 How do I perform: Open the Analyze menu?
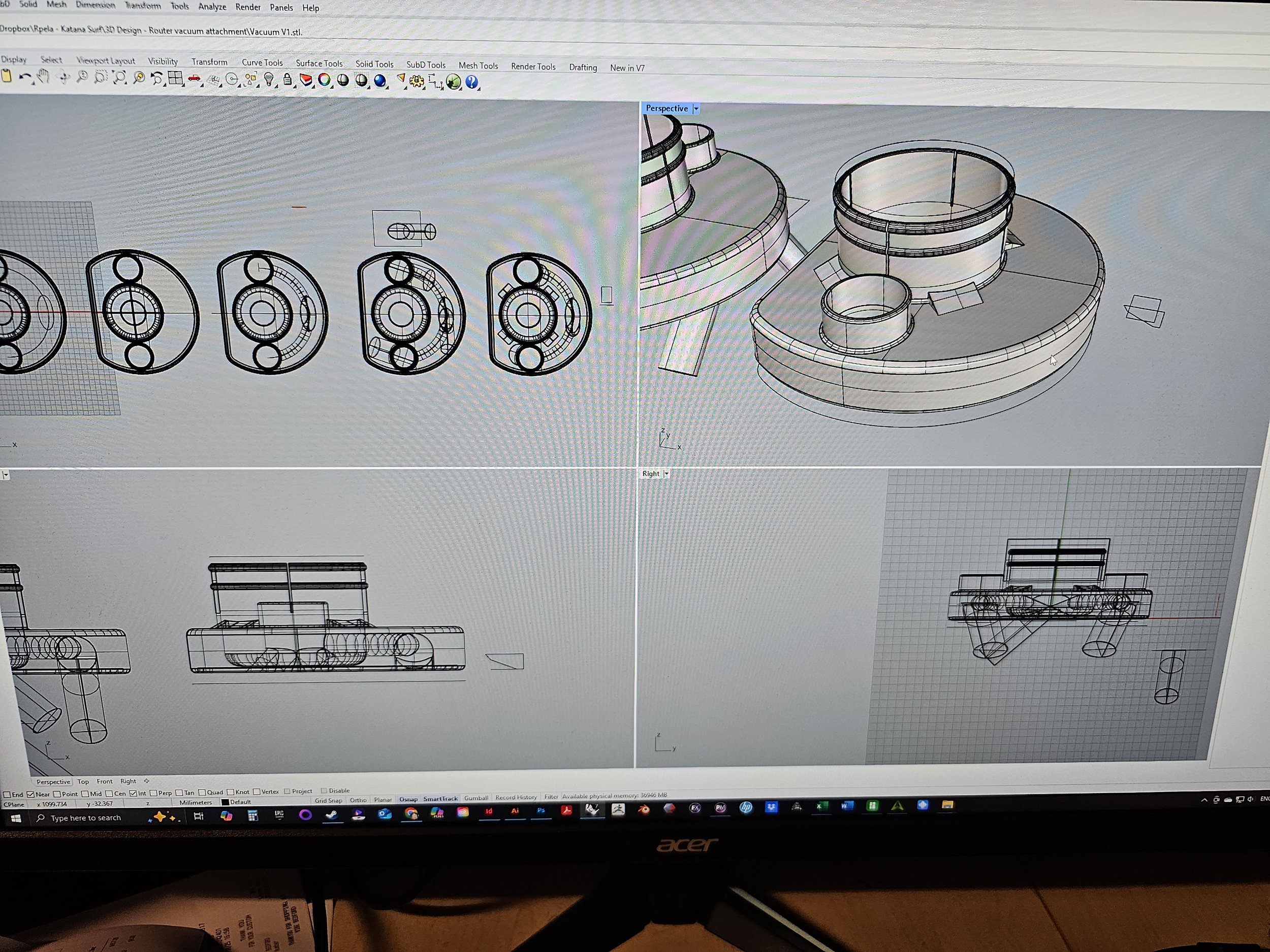[212, 7]
